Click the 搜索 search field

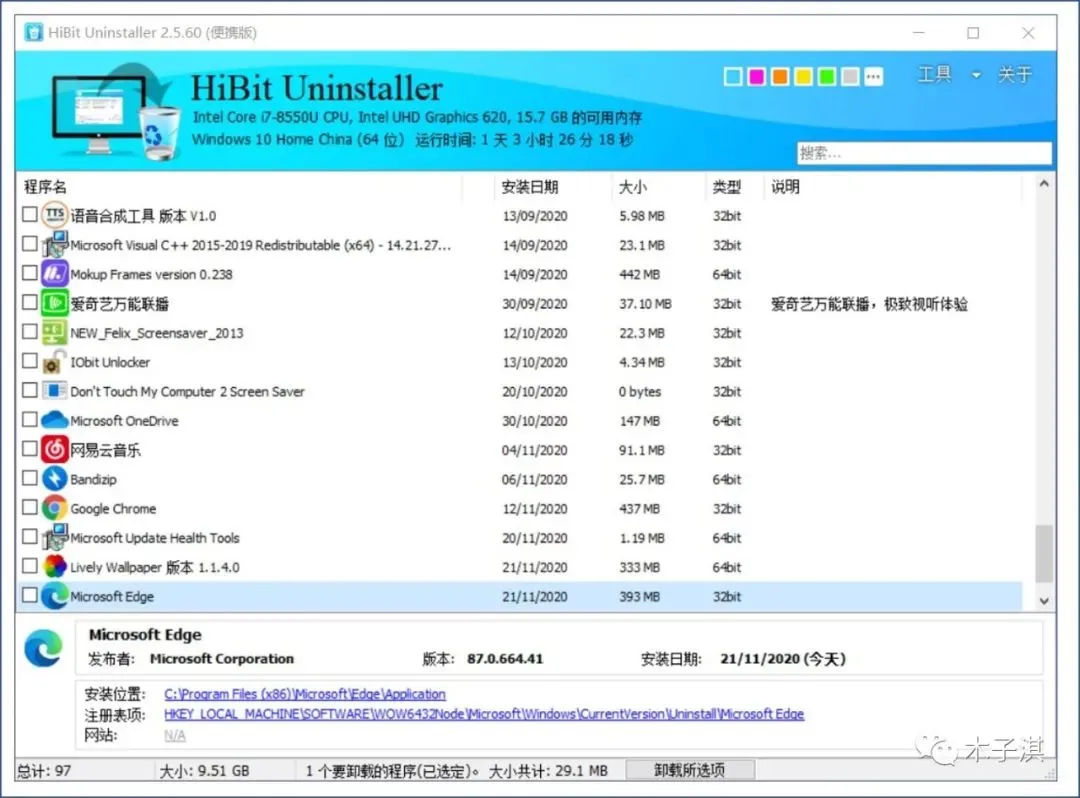(x=924, y=153)
